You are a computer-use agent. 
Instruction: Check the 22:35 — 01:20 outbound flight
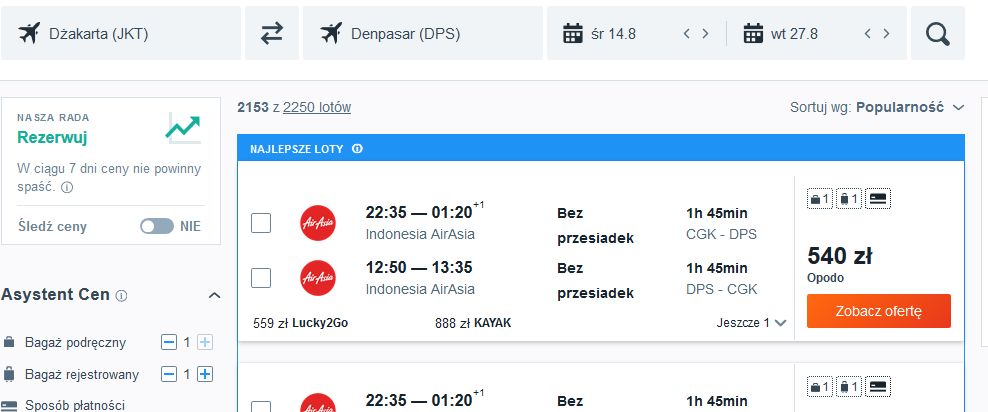tap(261, 223)
